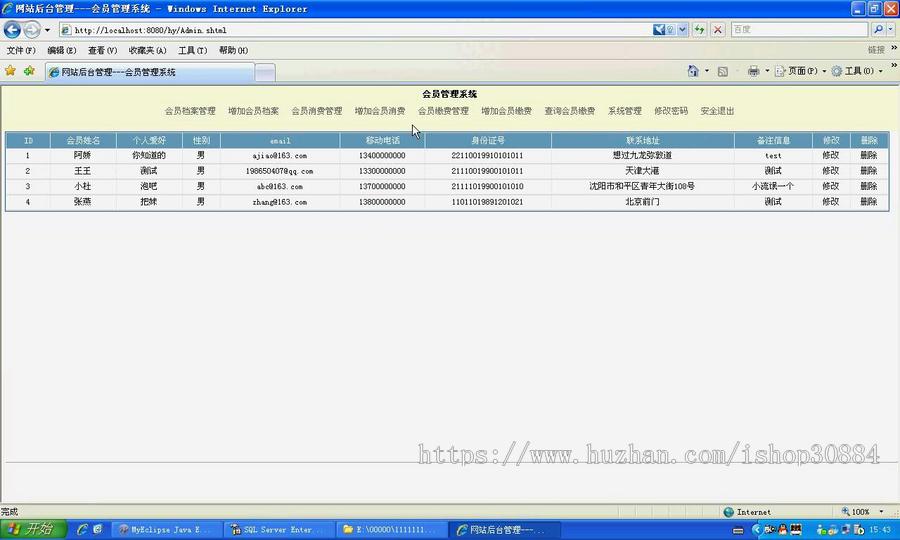Viewport: 900px width, 540px height.
Task: Click the browser Forward arrow button
Action: (x=32, y=29)
